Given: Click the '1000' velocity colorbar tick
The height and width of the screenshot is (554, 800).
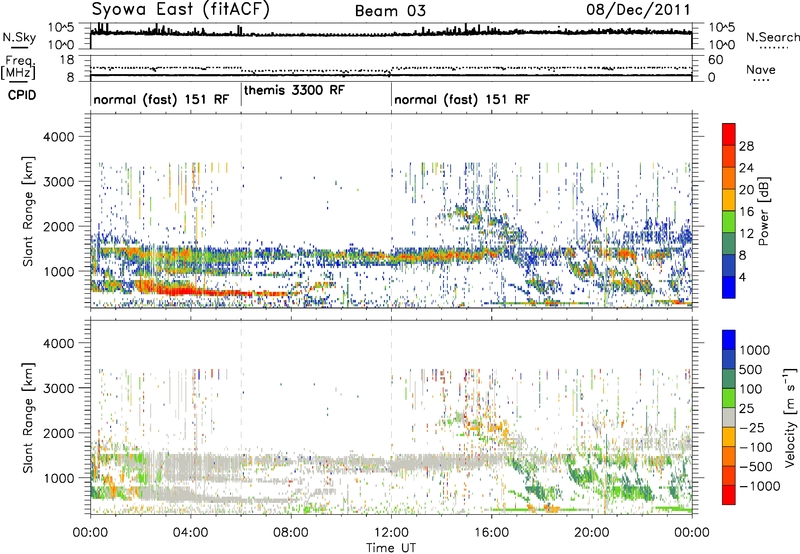Looking at the screenshot, I should 755,350.
